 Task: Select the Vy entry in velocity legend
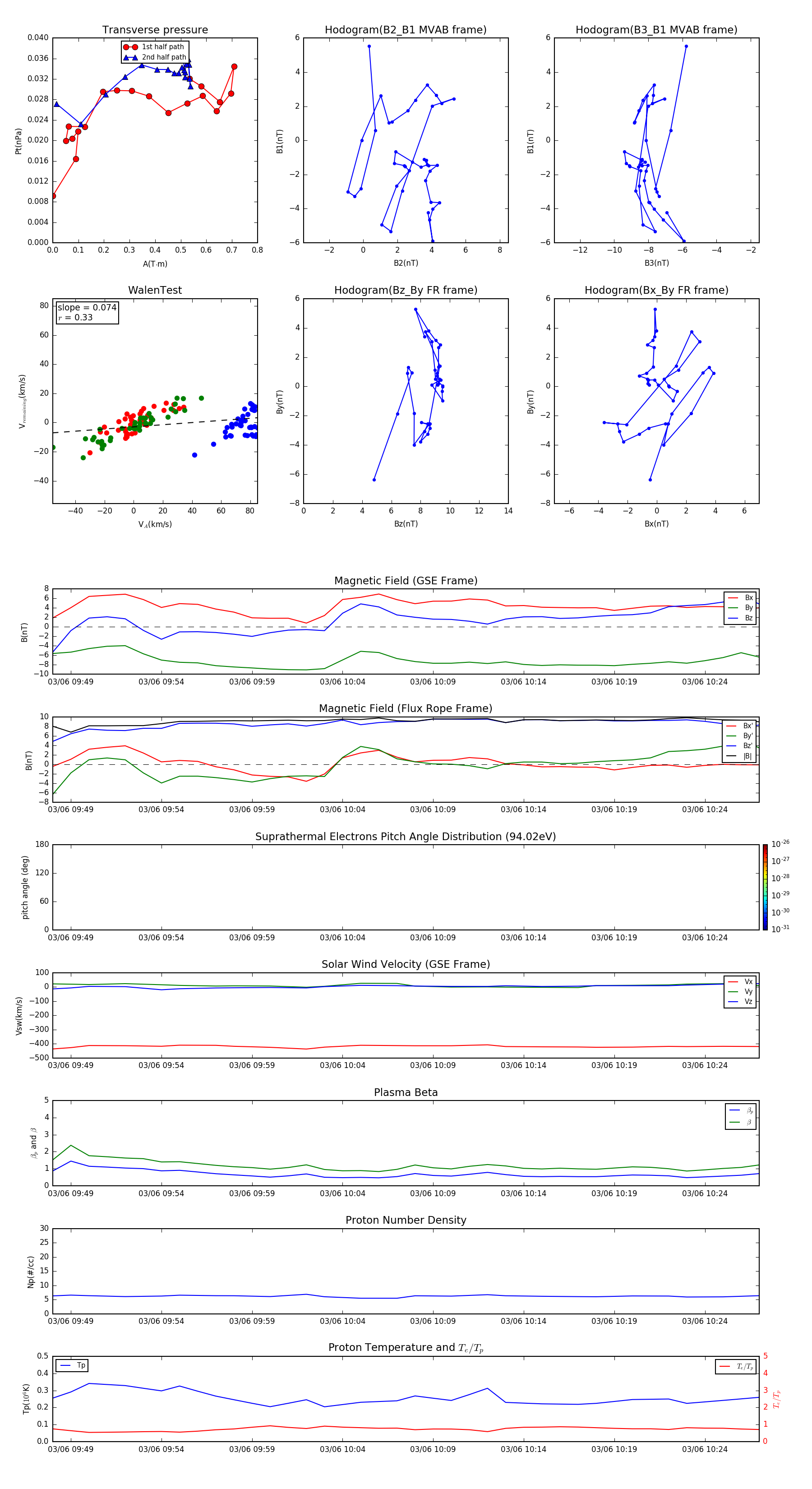click(x=741, y=992)
